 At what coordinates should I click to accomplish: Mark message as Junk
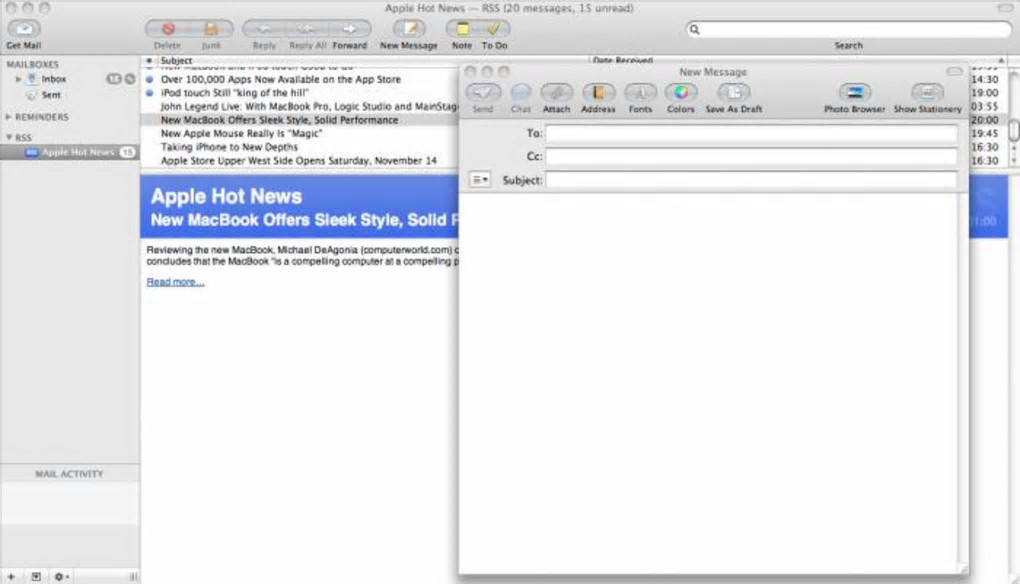pyautogui.click(x=211, y=29)
